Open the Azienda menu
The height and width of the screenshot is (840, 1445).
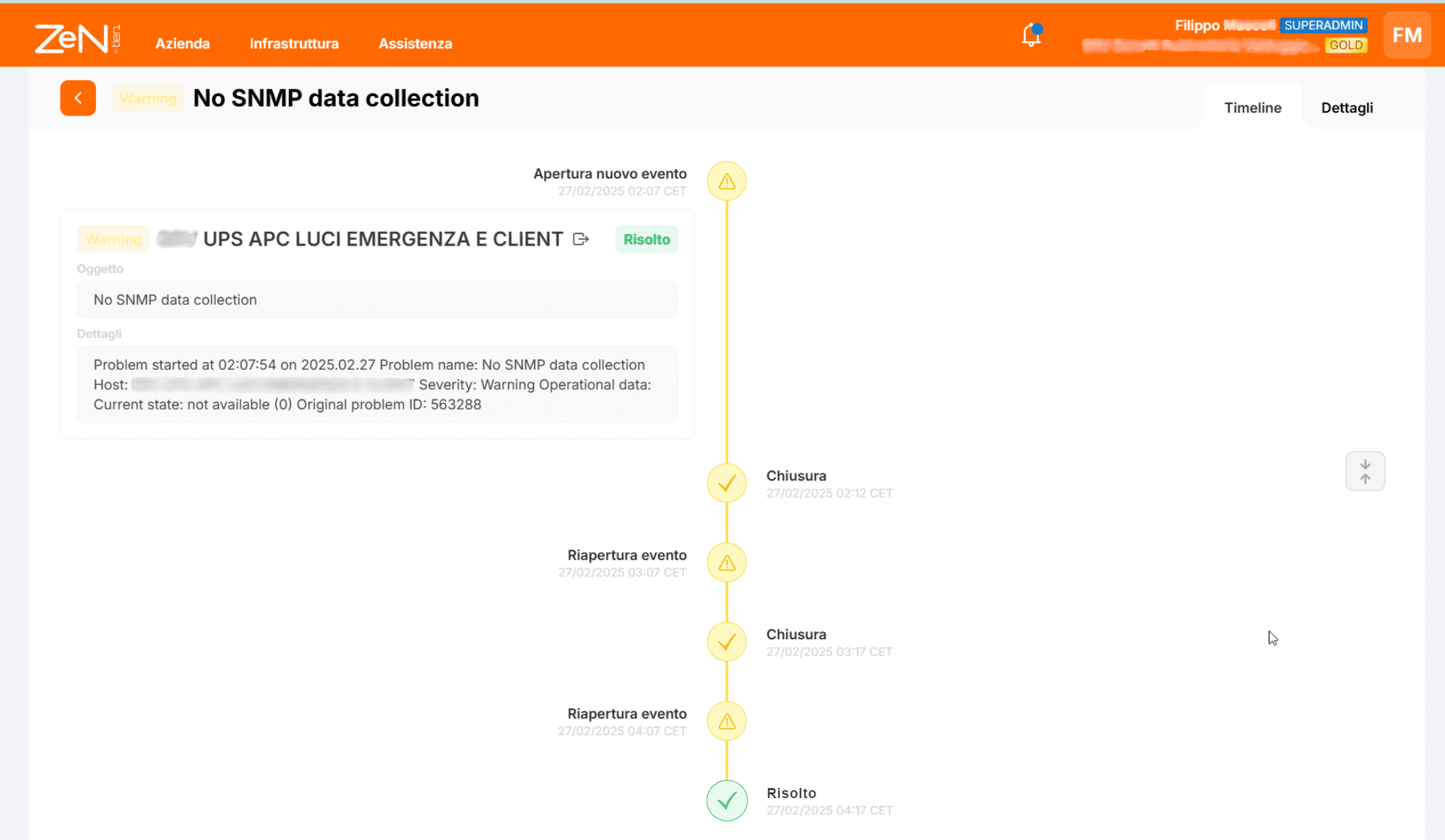(183, 43)
